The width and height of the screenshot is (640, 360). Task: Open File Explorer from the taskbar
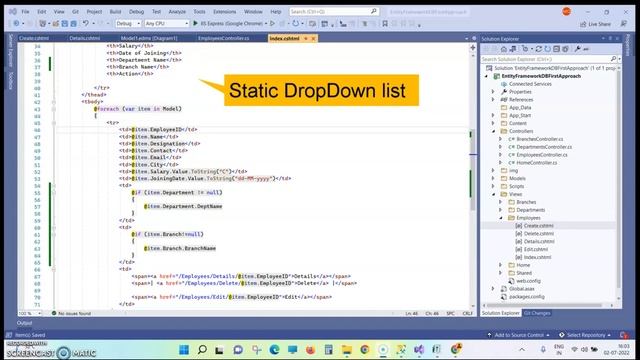347,349
